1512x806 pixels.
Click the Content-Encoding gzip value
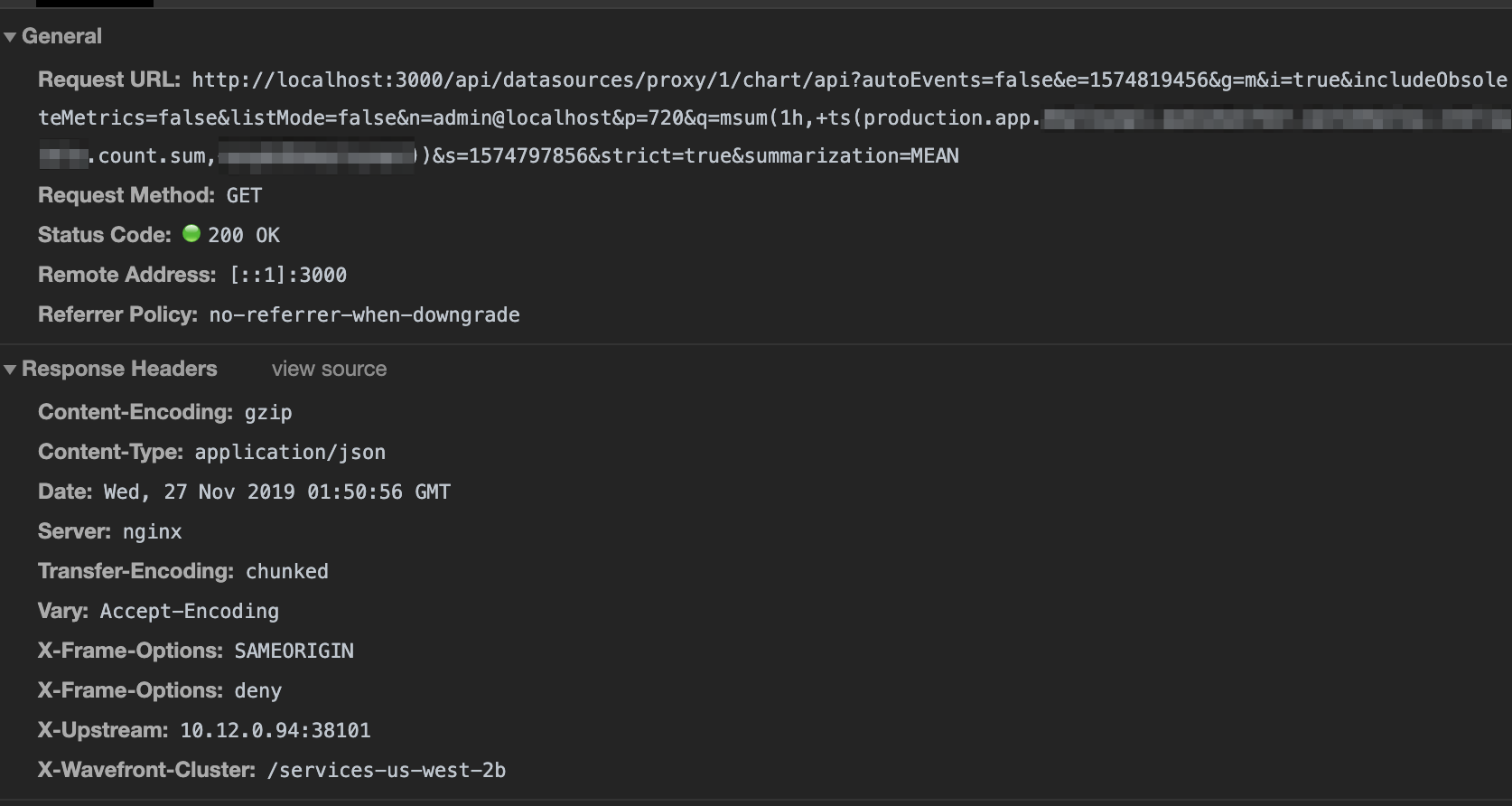tap(266, 412)
